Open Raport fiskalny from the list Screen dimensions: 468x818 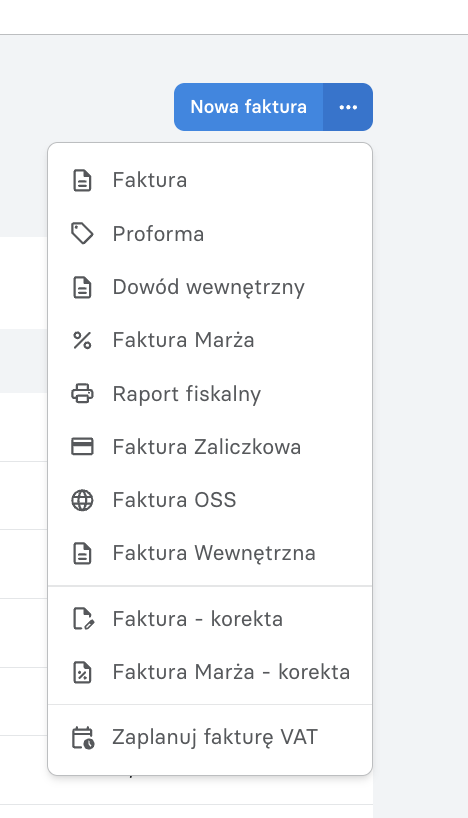click(x=210, y=393)
